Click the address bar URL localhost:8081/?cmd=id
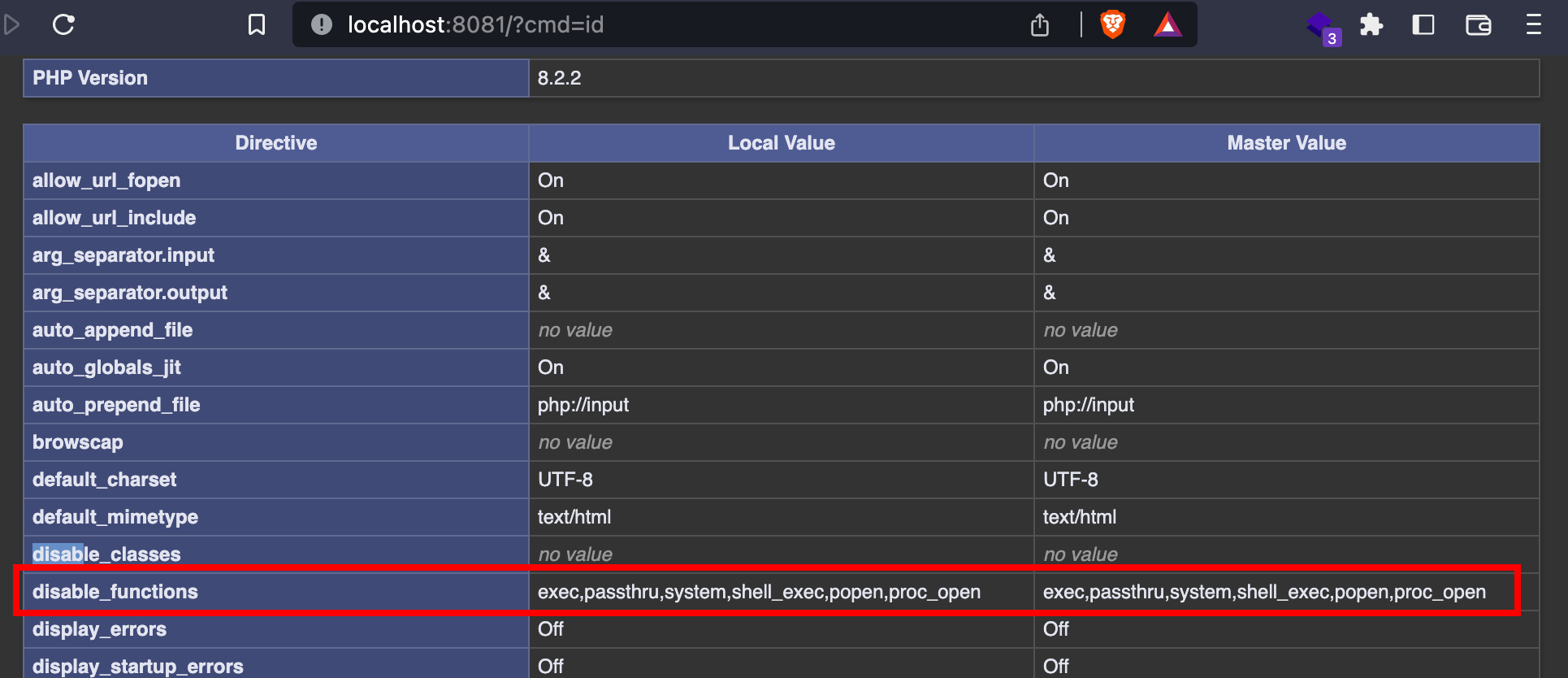 pyautogui.click(x=475, y=24)
